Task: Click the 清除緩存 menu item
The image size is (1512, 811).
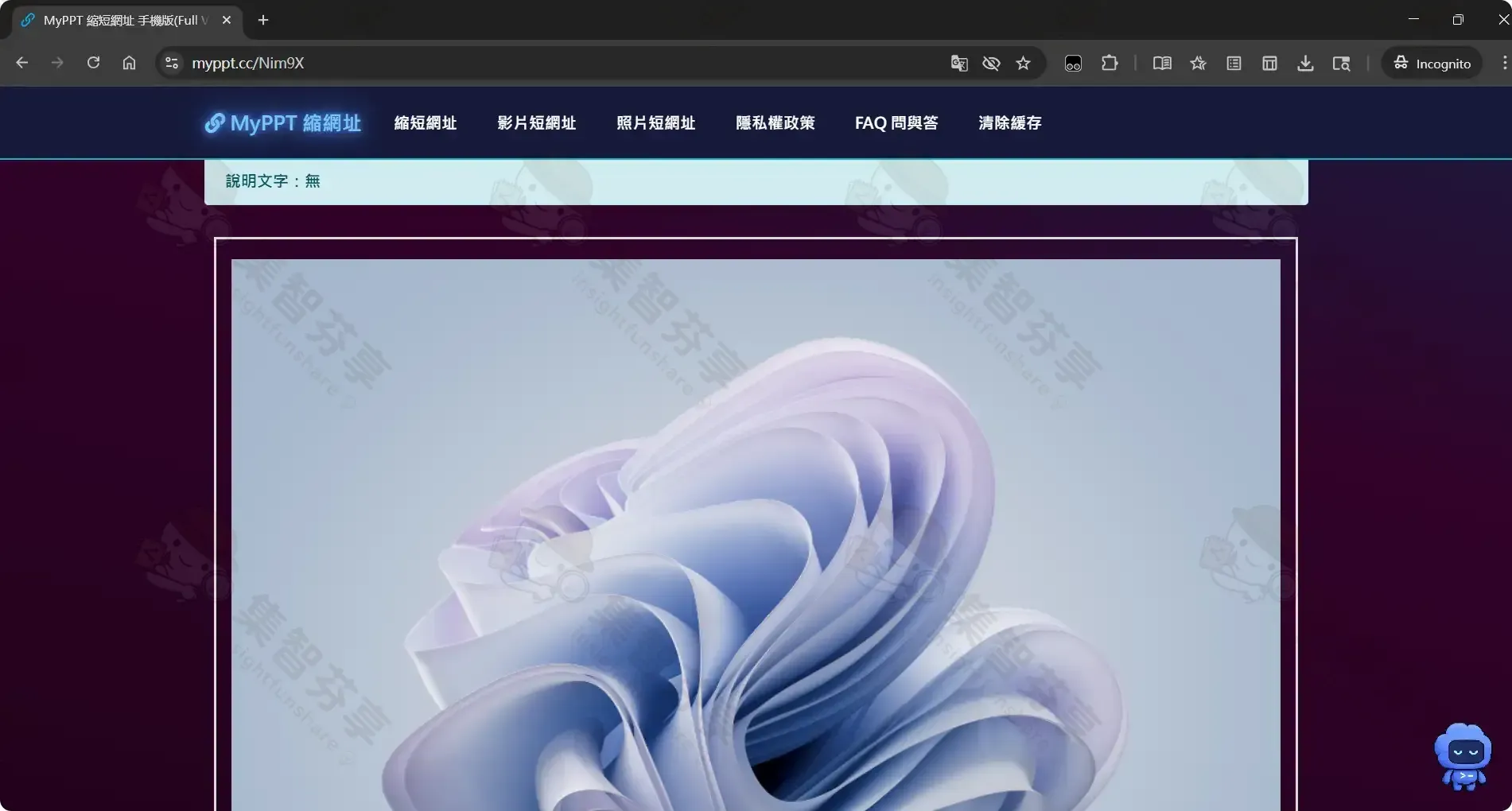Action: click(1010, 123)
